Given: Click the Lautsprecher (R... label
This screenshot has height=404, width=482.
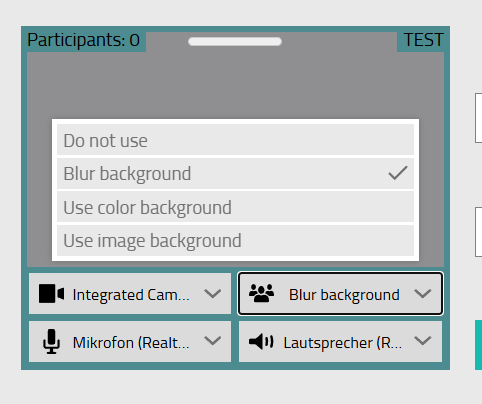Looking at the screenshot, I should click(343, 343).
